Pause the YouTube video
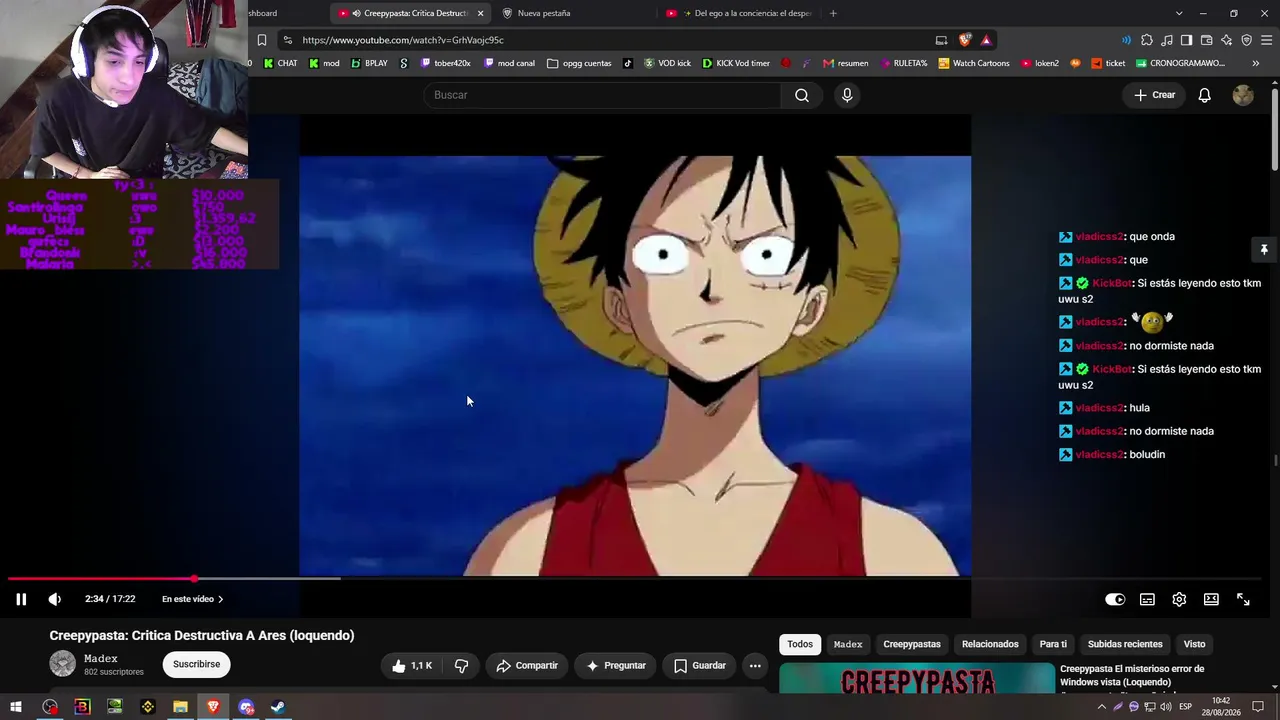The height and width of the screenshot is (720, 1280). (21, 599)
